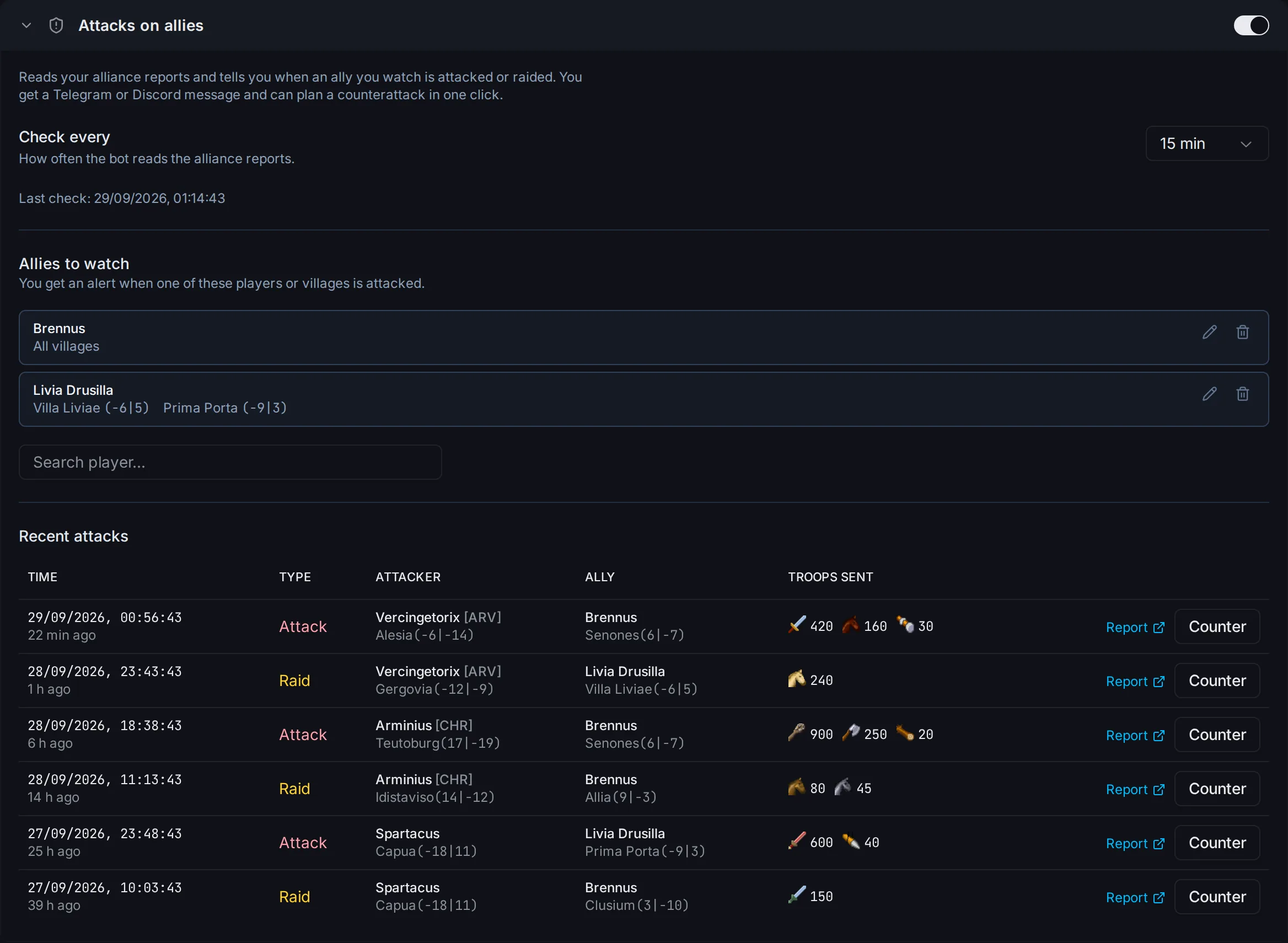Click the TROOPS SENT column header
The width and height of the screenshot is (1288, 943).
click(x=830, y=577)
